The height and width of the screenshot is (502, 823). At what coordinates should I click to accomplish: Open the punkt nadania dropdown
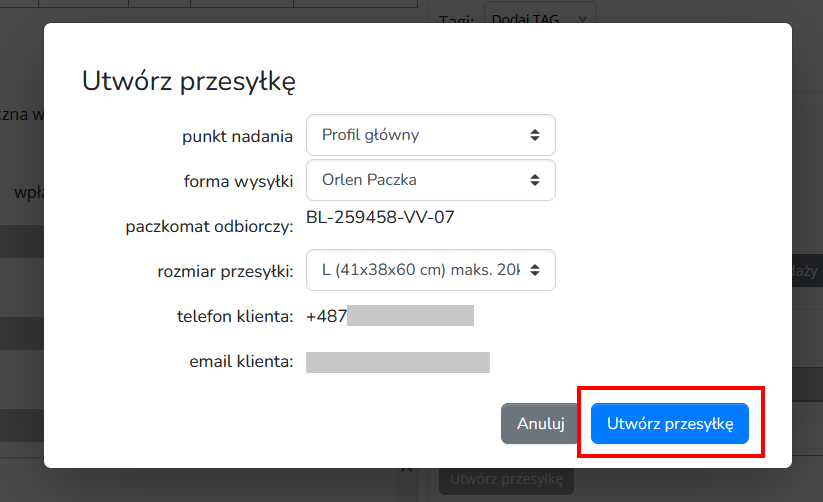tap(430, 135)
